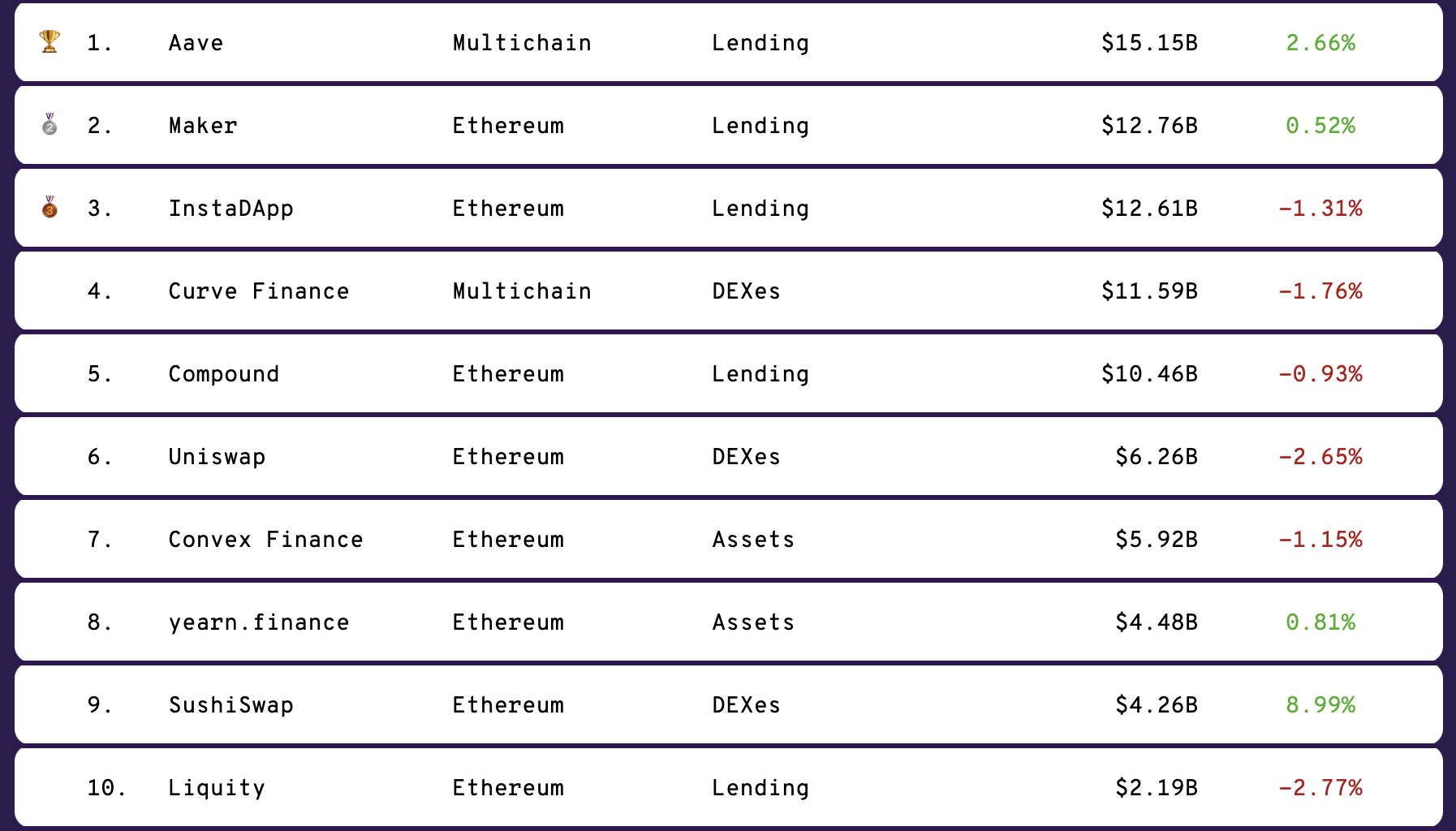This screenshot has height=831, width=1456.
Task: Open the Uniswap listing
Action: [x=217, y=456]
